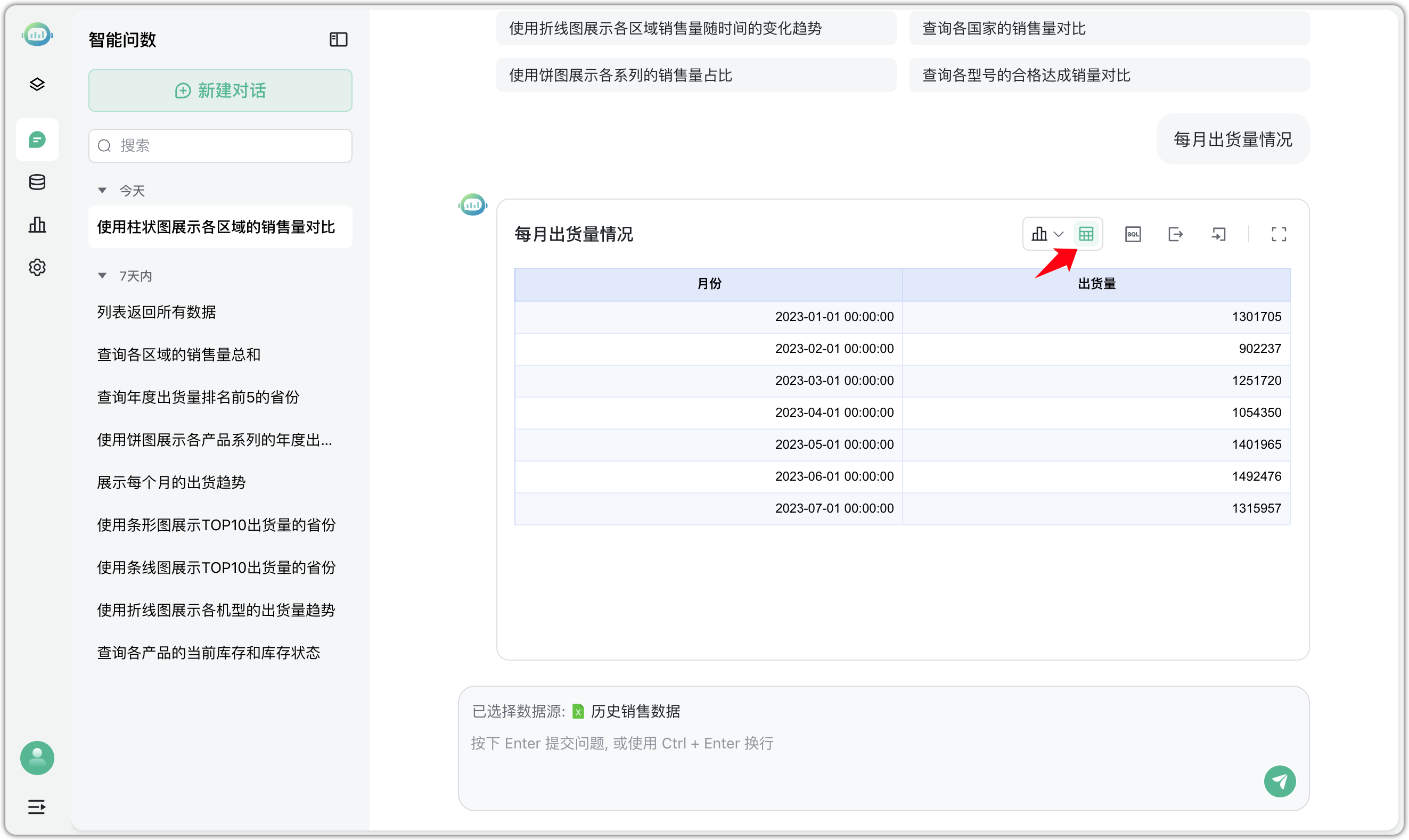
Task: View the generated SQL query
Action: point(1132,234)
